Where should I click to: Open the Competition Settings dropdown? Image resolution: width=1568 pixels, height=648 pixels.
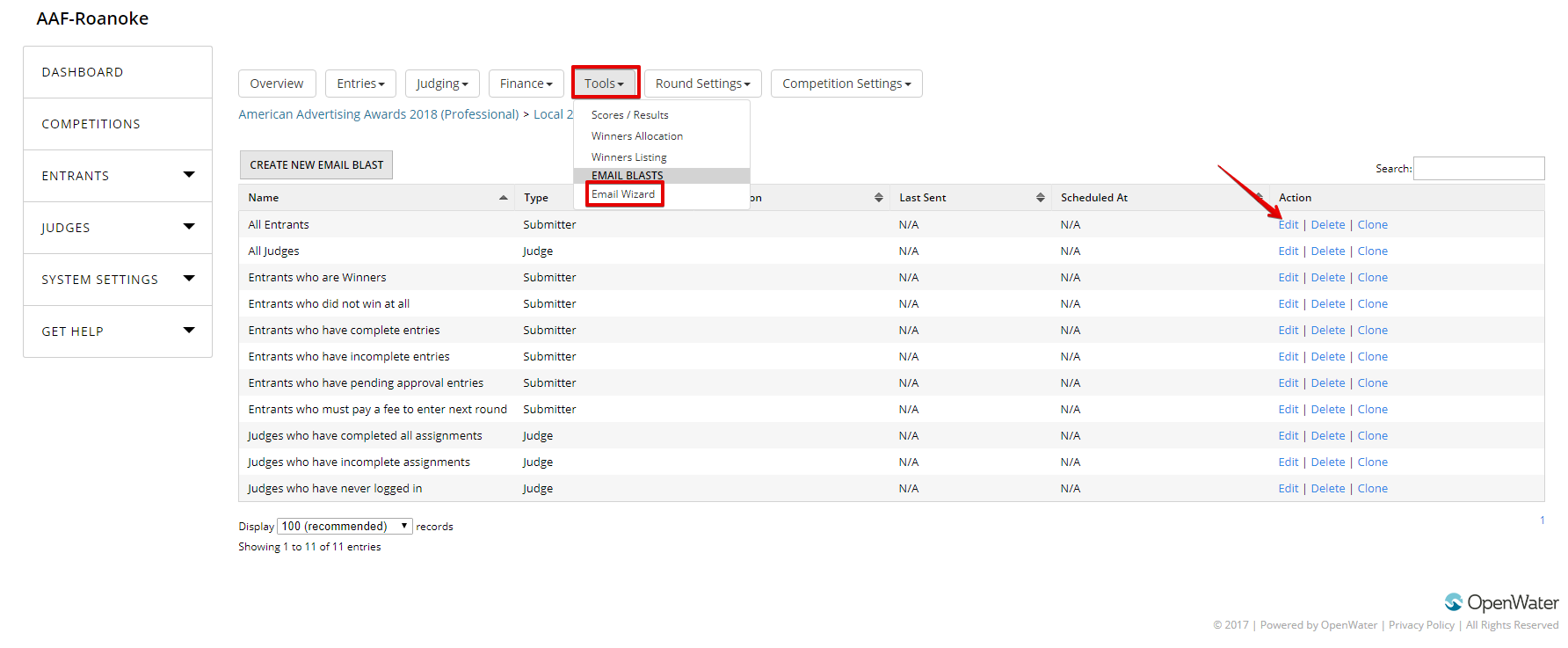(x=846, y=84)
